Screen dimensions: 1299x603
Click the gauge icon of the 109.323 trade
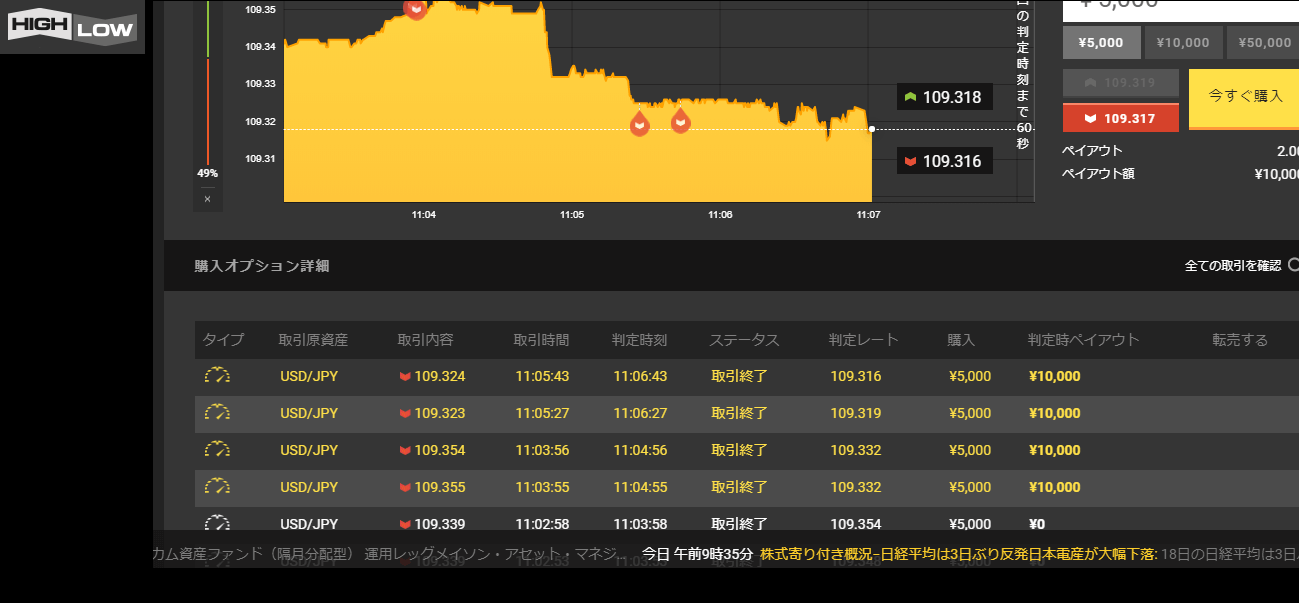(x=217, y=413)
